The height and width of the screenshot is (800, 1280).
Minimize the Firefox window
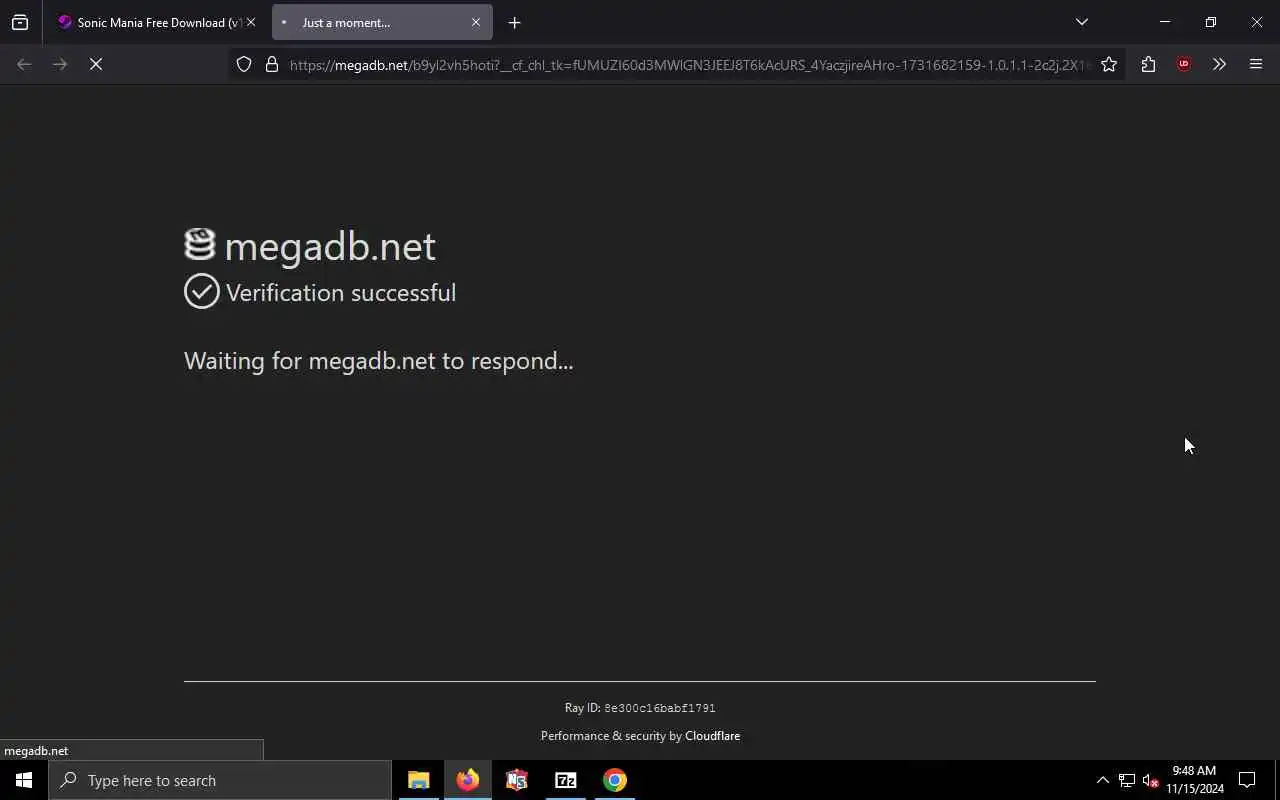click(1164, 22)
